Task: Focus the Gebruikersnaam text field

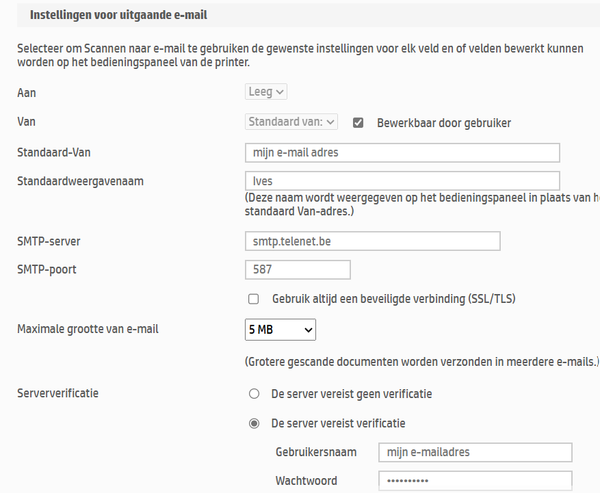Action: (475, 452)
